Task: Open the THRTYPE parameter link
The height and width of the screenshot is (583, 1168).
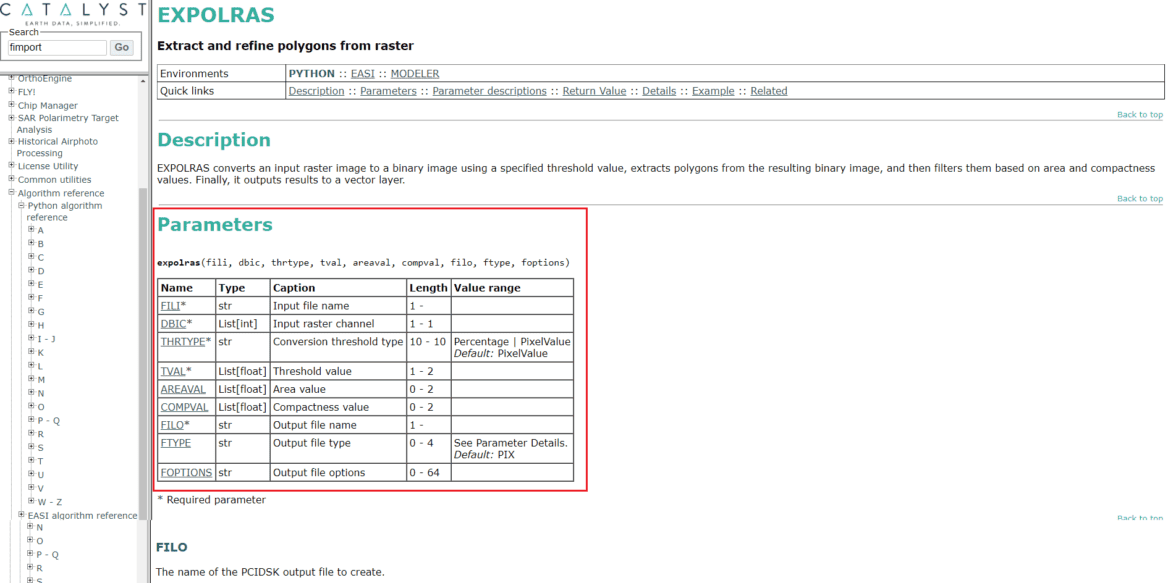Action: click(x=183, y=341)
